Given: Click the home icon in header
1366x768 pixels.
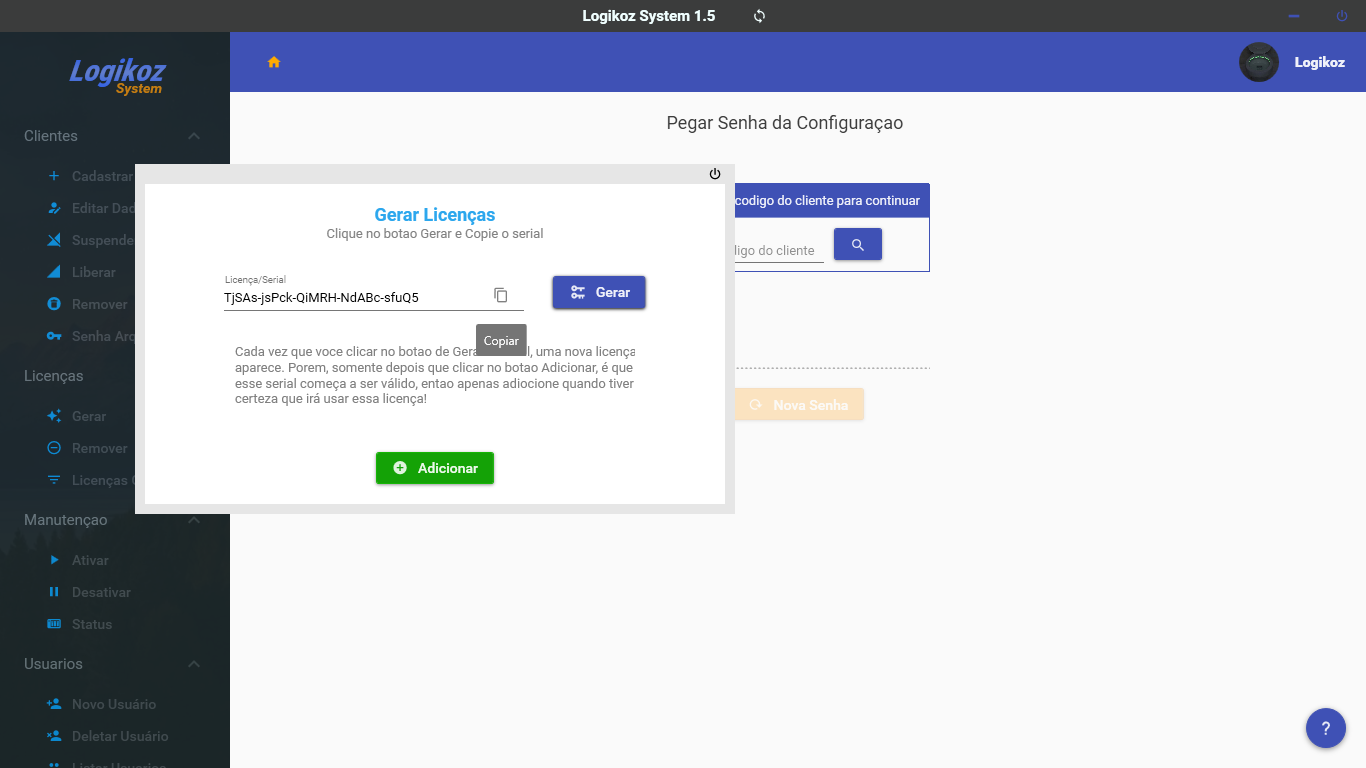Looking at the screenshot, I should tap(274, 62).
